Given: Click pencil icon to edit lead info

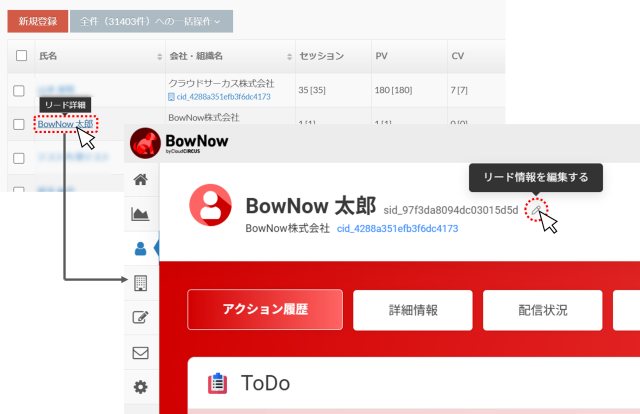Looking at the screenshot, I should coord(536,210).
